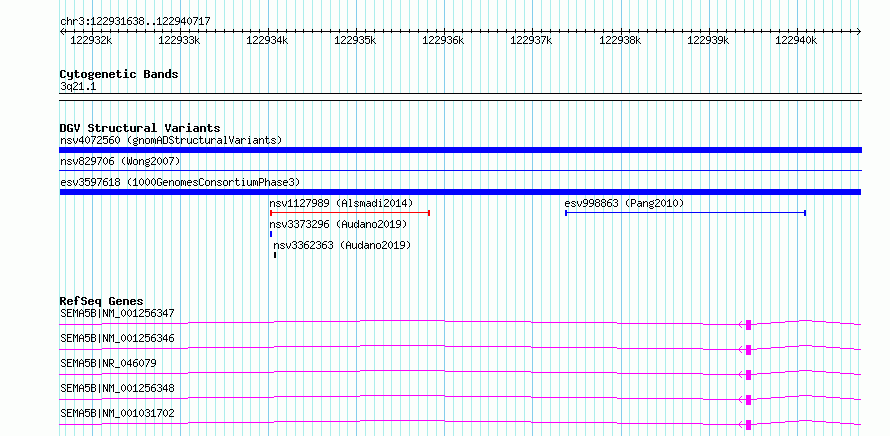Open transcript SEMA5B|NM_001256347 label
This screenshot has width=890, height=436.
coord(117,313)
